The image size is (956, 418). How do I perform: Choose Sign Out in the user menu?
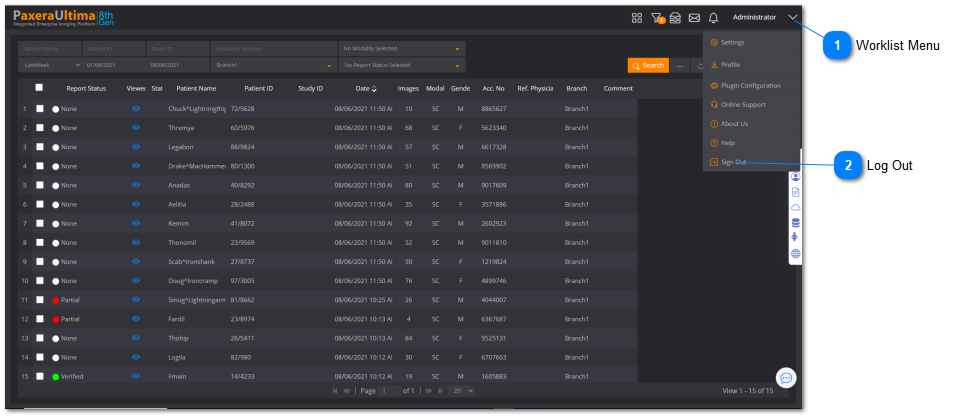click(733, 162)
